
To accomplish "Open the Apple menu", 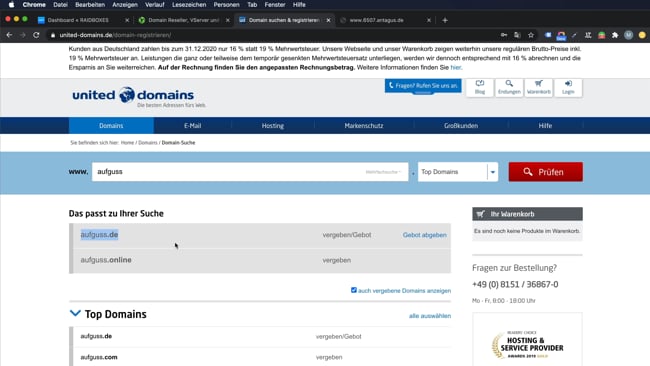I will click(x=11, y=5).
